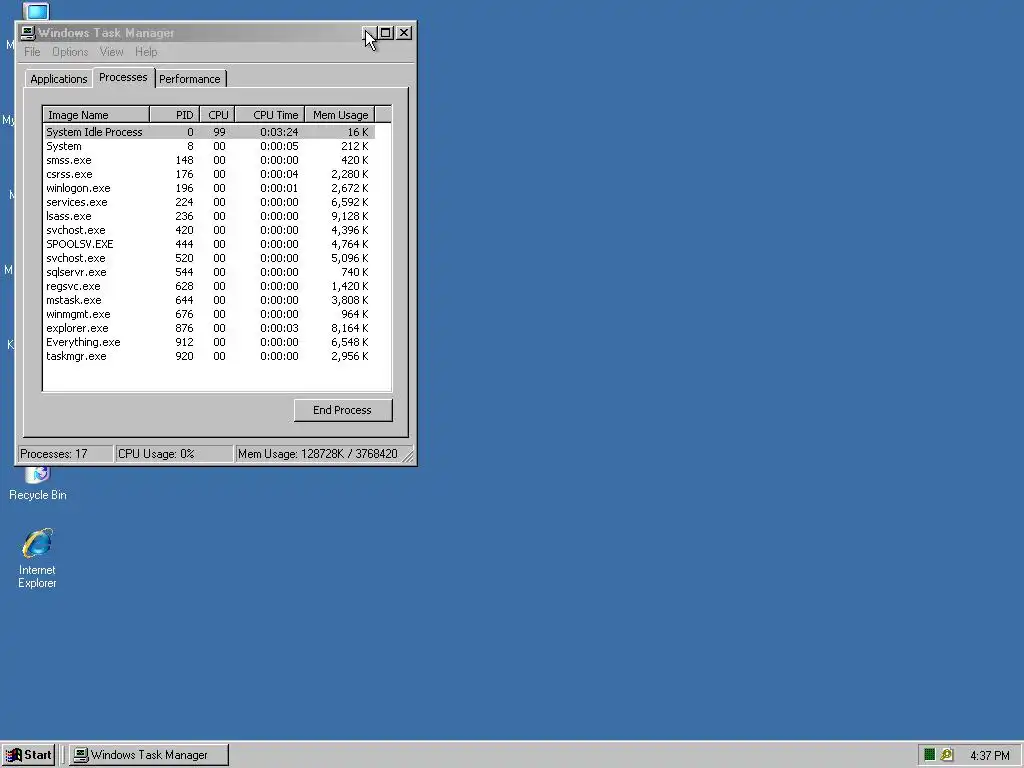The height and width of the screenshot is (768, 1024).
Task: Click the Everything search tray icon
Action: point(946,755)
